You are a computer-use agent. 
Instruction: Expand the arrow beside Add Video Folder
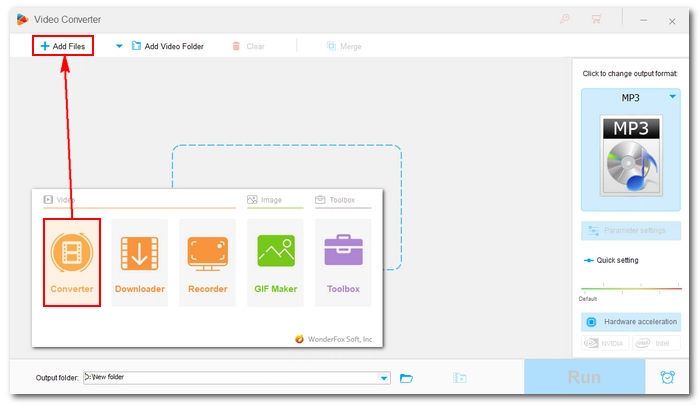(x=119, y=46)
